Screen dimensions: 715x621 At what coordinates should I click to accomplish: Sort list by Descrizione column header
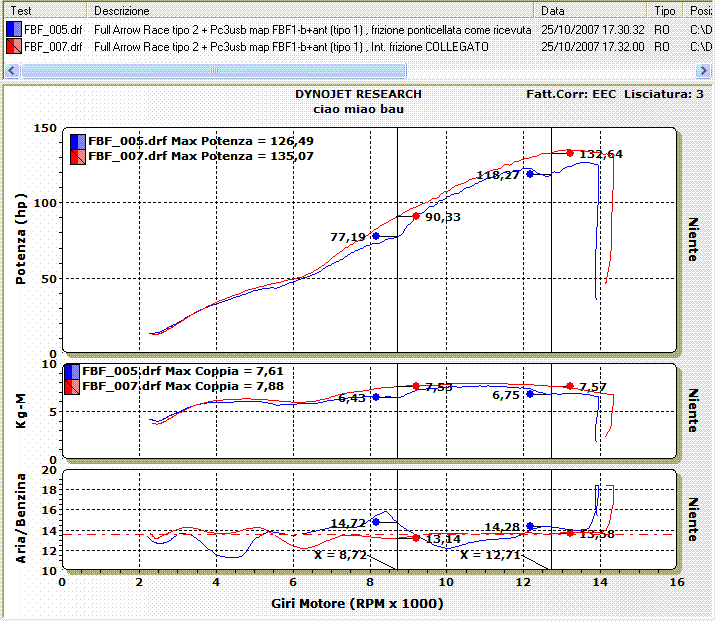[x=310, y=10]
